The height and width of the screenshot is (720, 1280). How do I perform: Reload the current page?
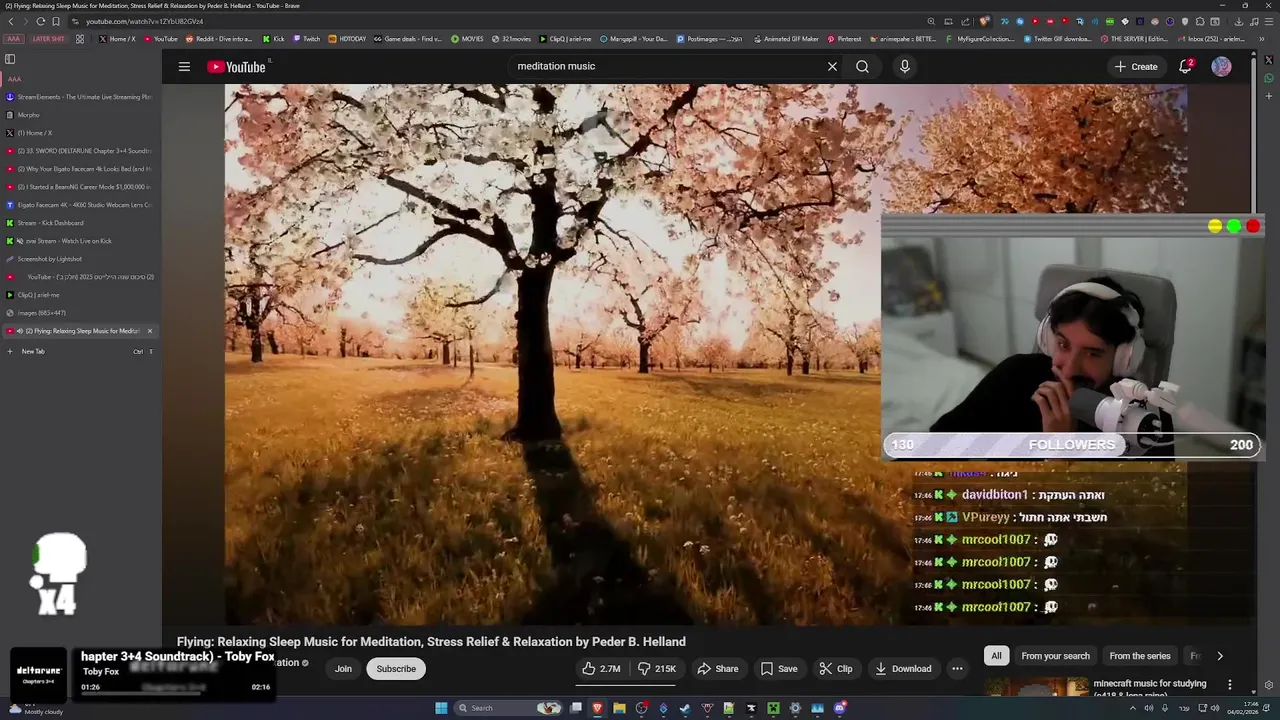[x=40, y=21]
